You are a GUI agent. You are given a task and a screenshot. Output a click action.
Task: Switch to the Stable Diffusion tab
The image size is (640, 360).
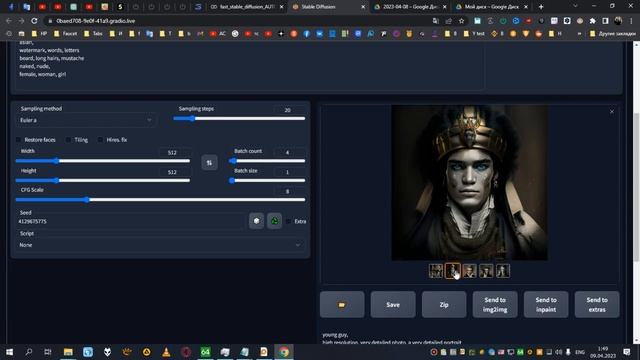coord(329,7)
